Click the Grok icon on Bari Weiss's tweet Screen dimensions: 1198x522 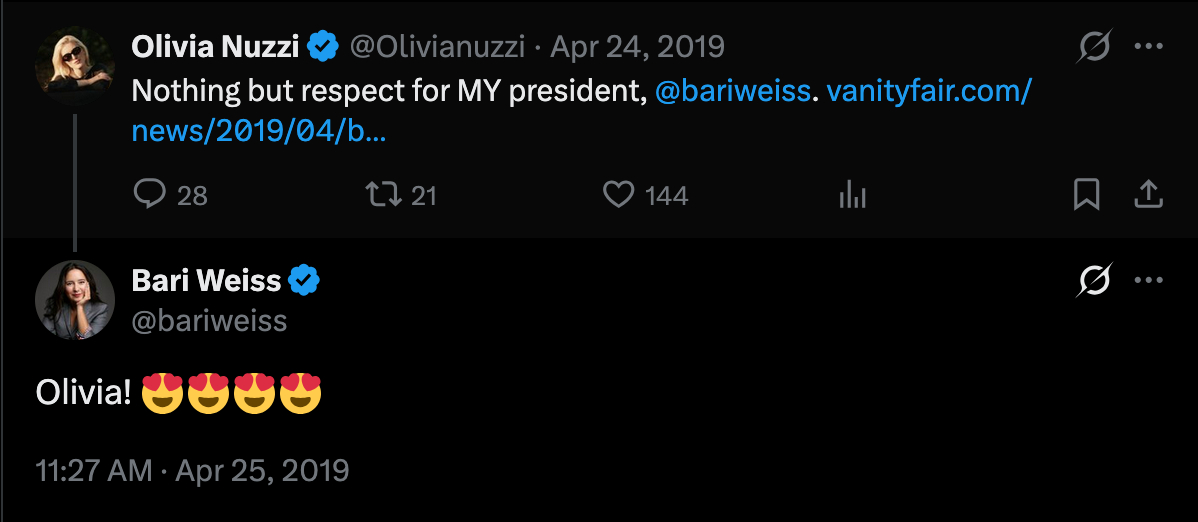[1095, 282]
